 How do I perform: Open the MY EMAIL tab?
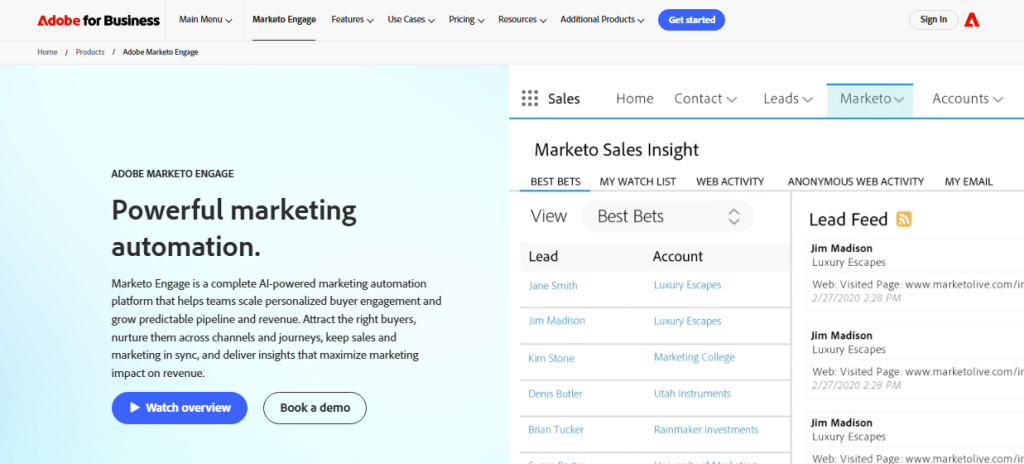(x=968, y=182)
